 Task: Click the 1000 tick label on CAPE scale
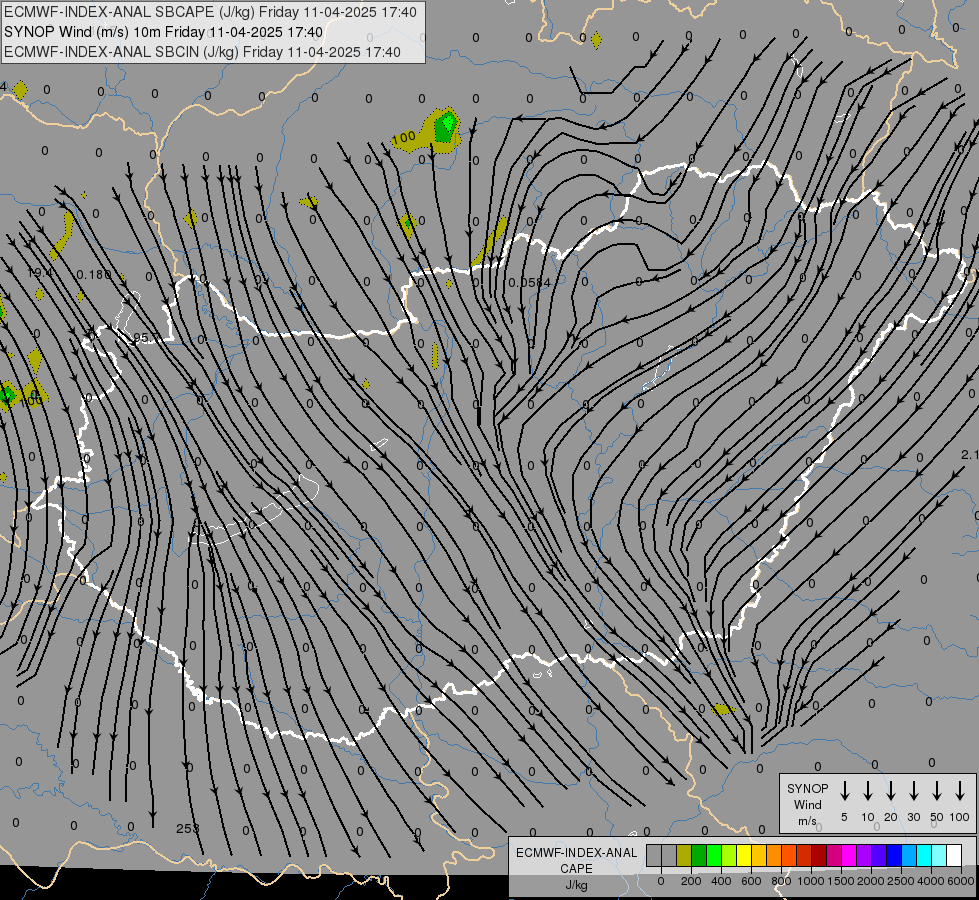[x=810, y=881]
